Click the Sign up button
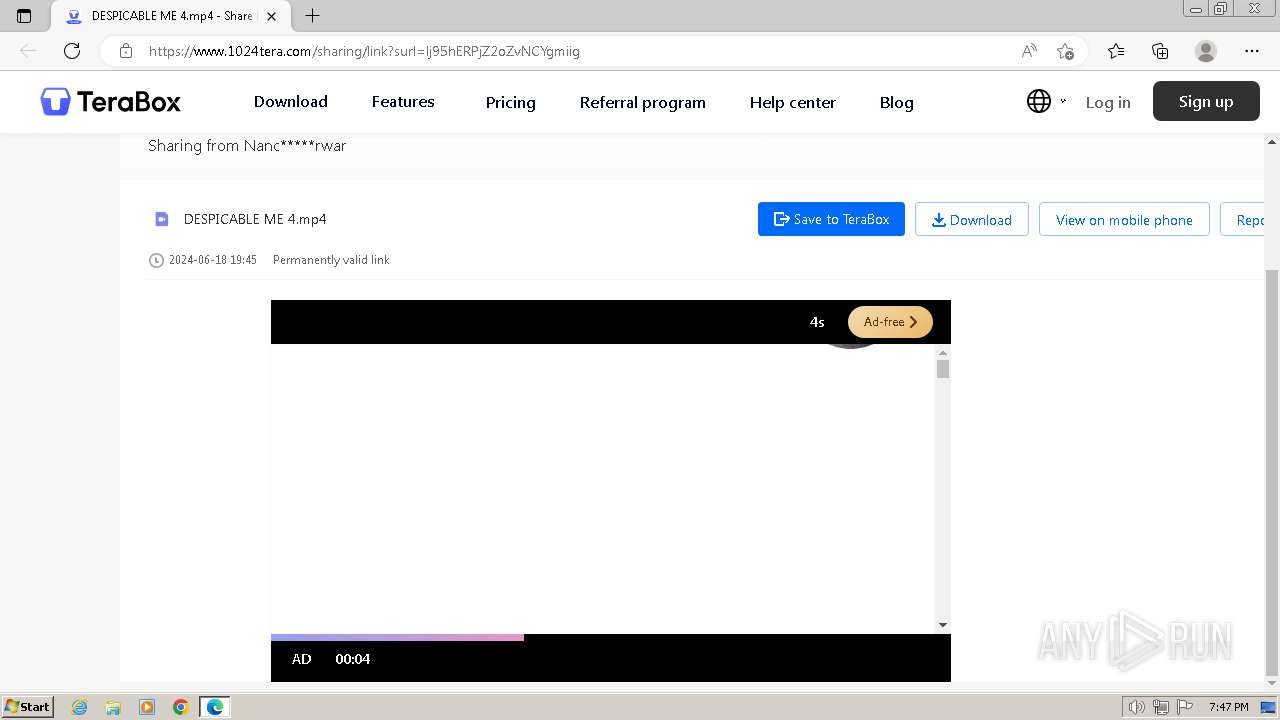Screen dimensions: 1280x720 (x=1206, y=101)
